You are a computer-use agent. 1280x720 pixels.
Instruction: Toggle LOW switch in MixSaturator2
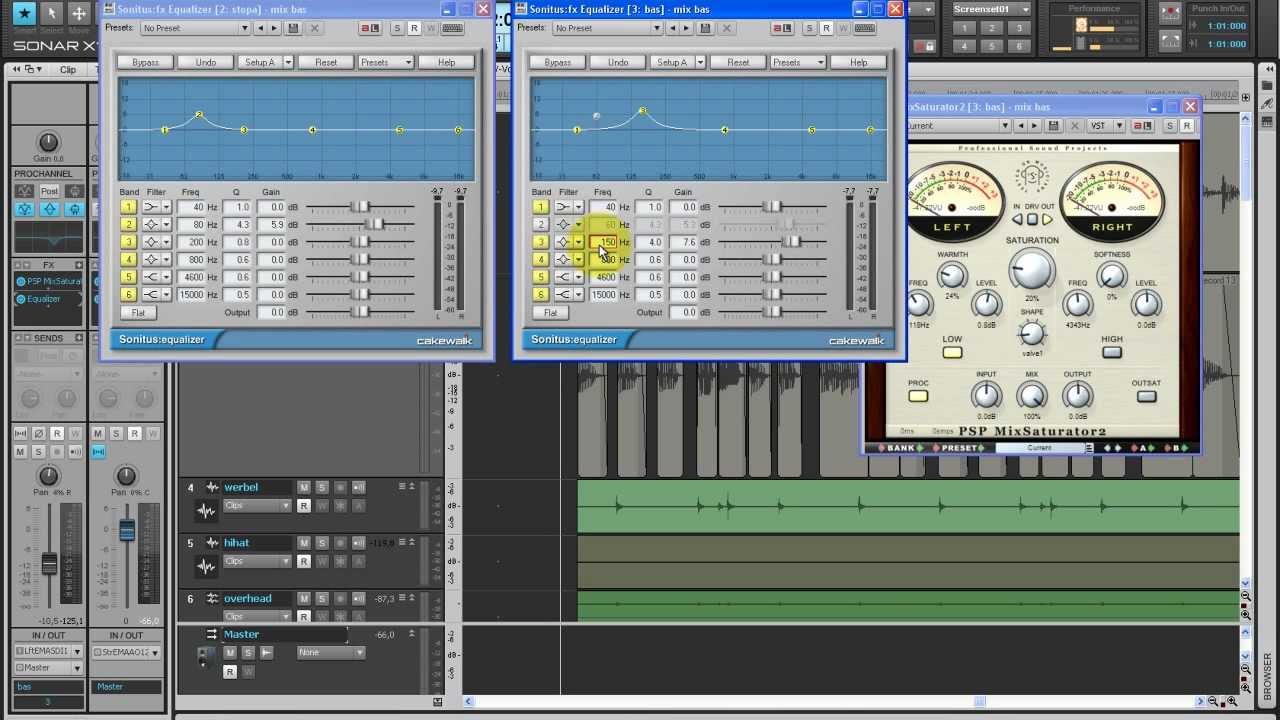pyautogui.click(x=952, y=352)
